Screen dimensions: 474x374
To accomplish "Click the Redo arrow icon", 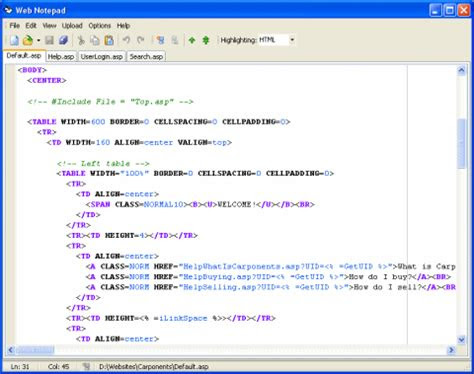I will point(141,40).
